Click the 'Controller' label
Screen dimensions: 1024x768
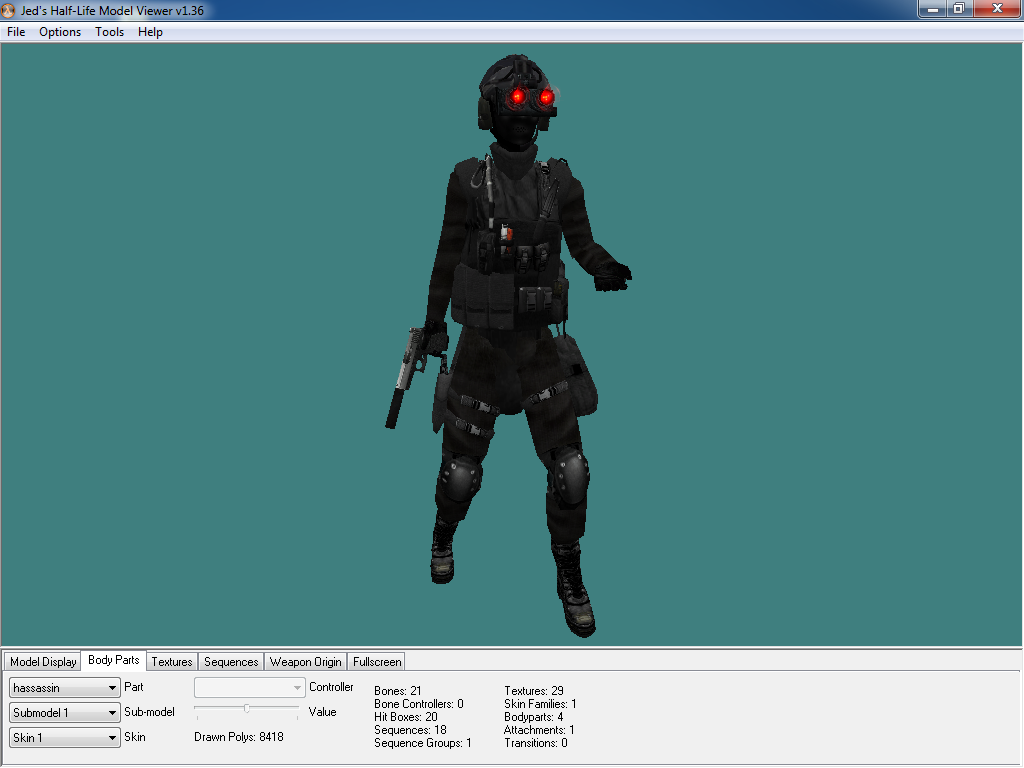(x=331, y=687)
